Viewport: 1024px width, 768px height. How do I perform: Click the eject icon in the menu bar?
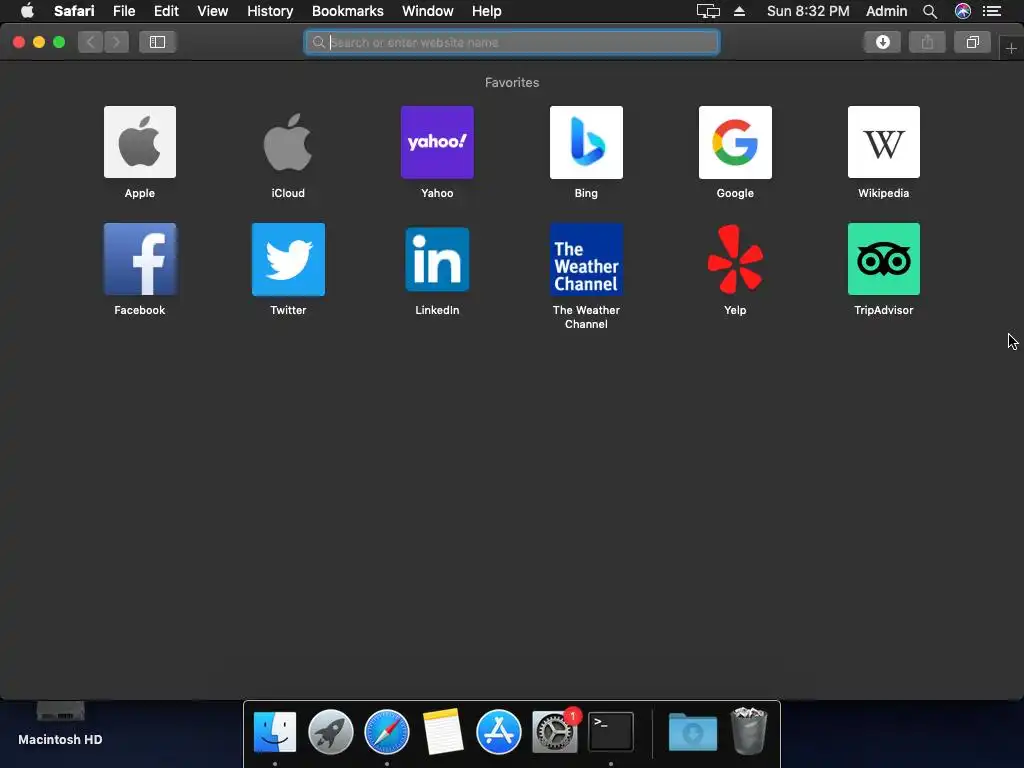click(739, 11)
